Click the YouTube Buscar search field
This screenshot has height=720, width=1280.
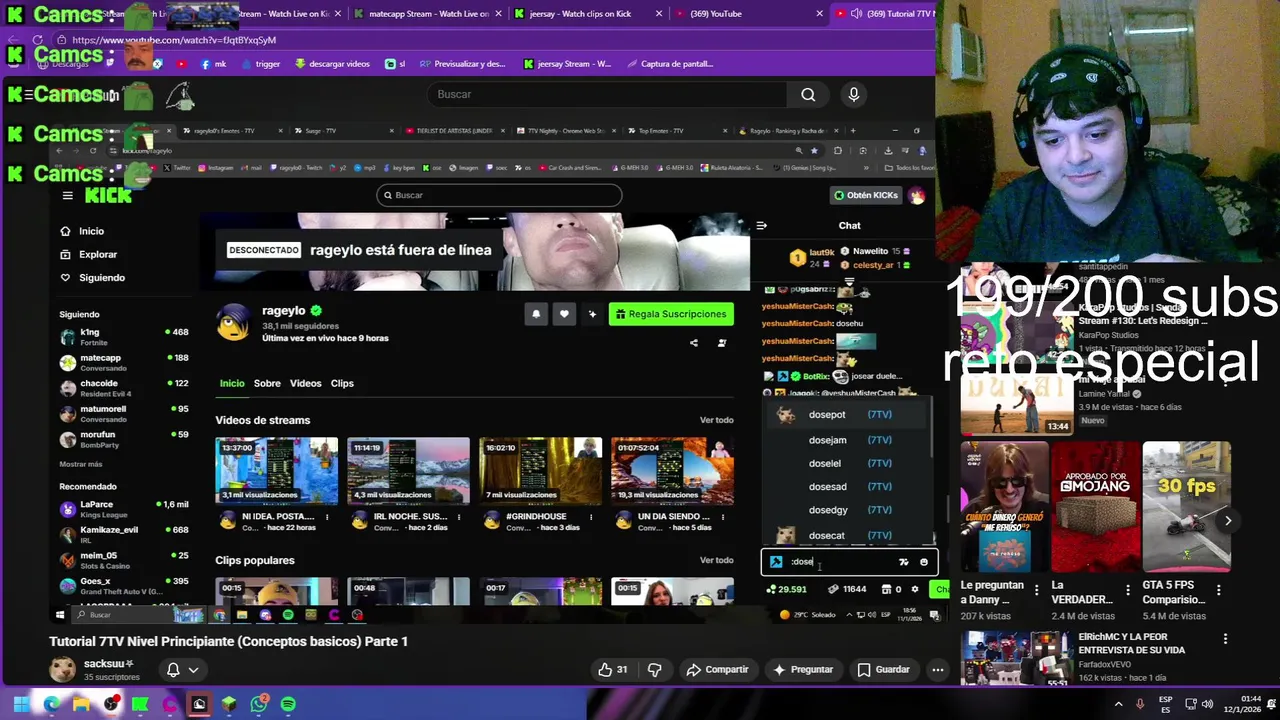[605, 94]
